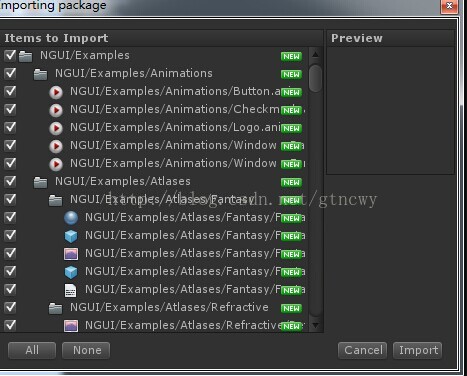The image size is (467, 376).
Task: Toggle checkbox for the Fantasy text document row
Action: point(10,289)
